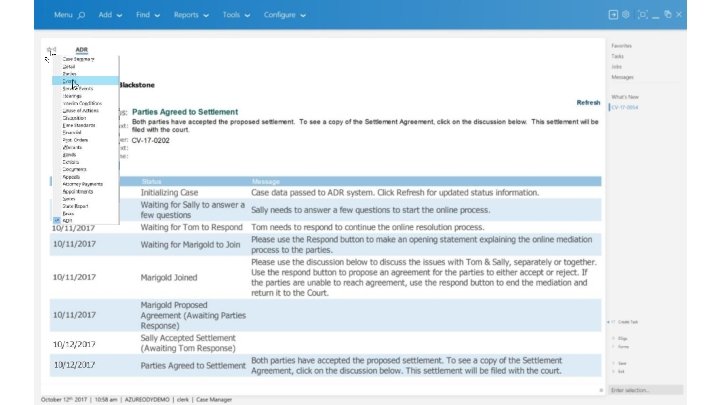Open the settings gear icon in header
720x405 pixels.
(625, 15)
